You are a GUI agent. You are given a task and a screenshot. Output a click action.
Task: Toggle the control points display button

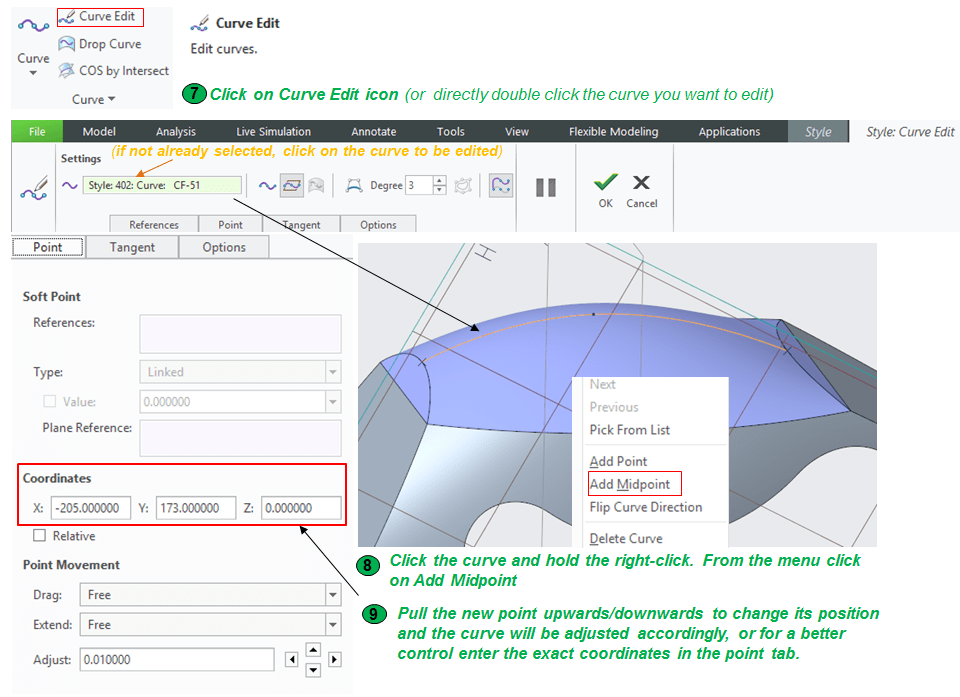pyautogui.click(x=502, y=185)
